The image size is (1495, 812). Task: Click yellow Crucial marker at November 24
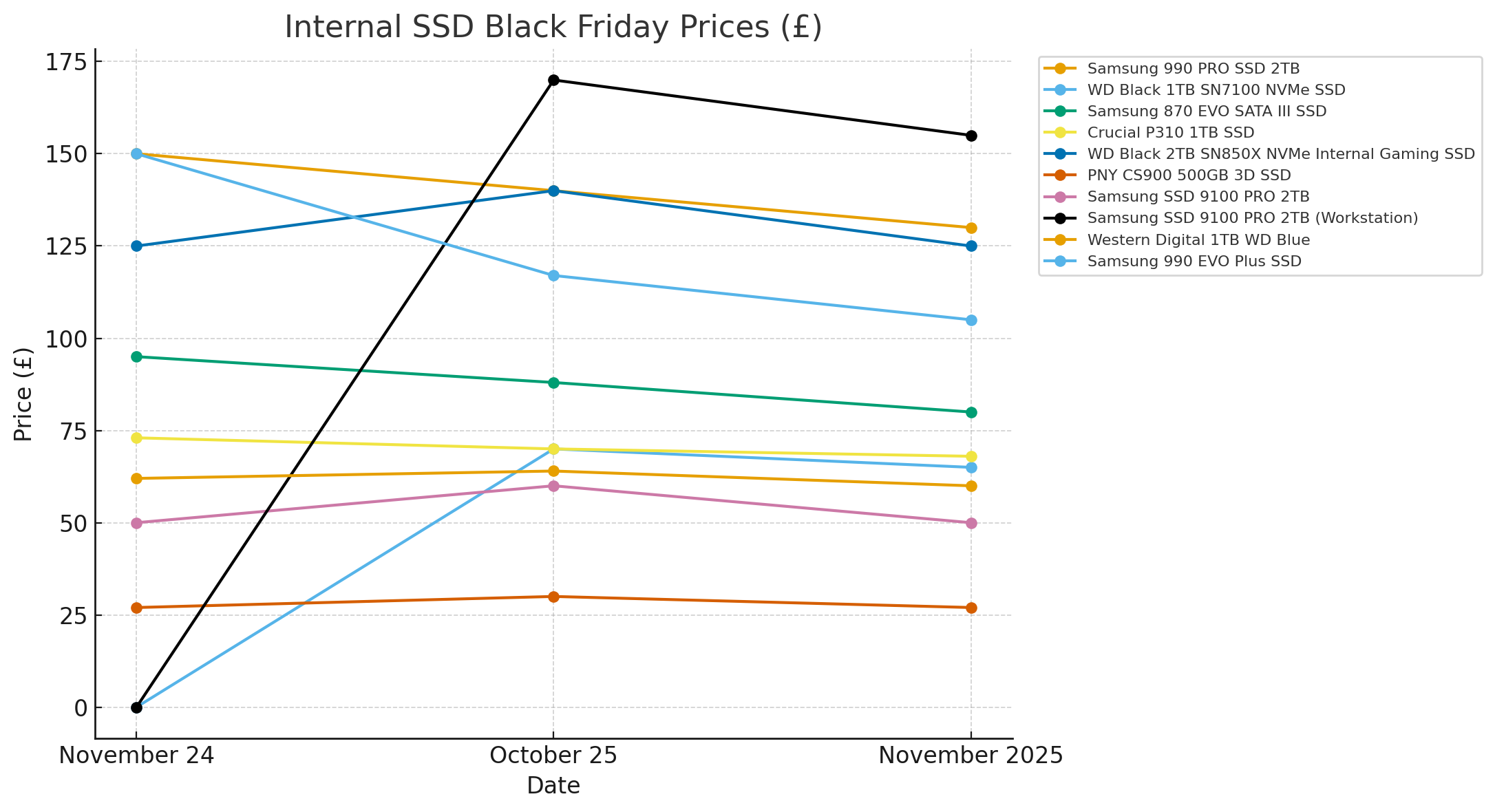point(136,438)
